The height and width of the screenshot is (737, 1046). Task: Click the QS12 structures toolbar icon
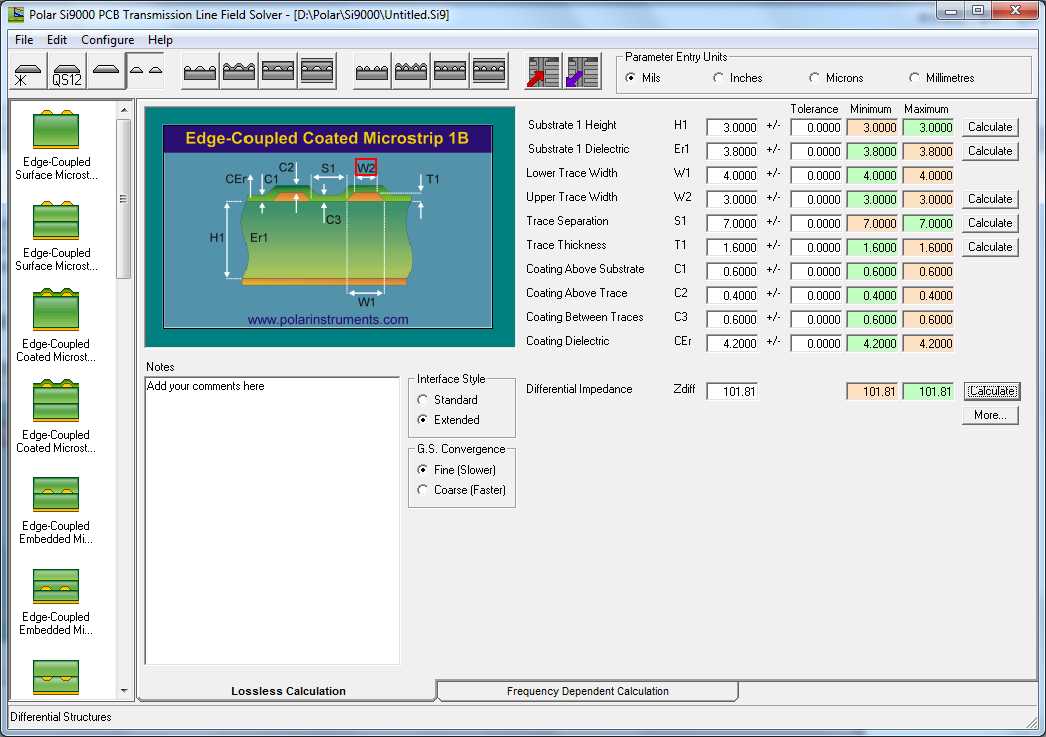[x=67, y=71]
